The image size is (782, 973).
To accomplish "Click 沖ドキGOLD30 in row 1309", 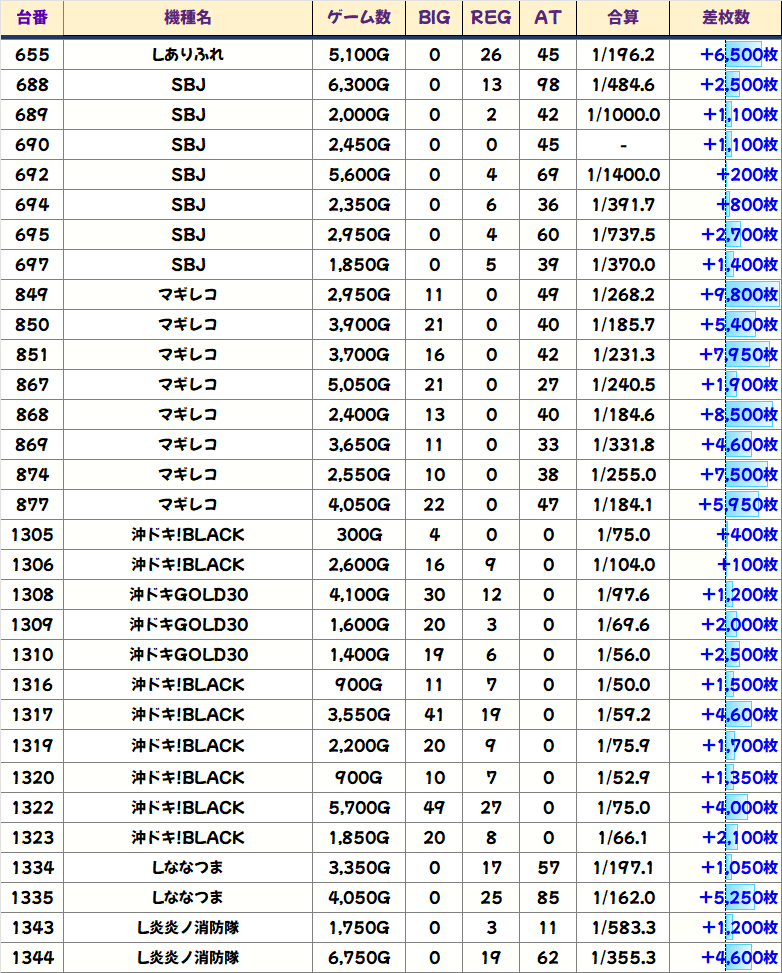I will pyautogui.click(x=188, y=625).
